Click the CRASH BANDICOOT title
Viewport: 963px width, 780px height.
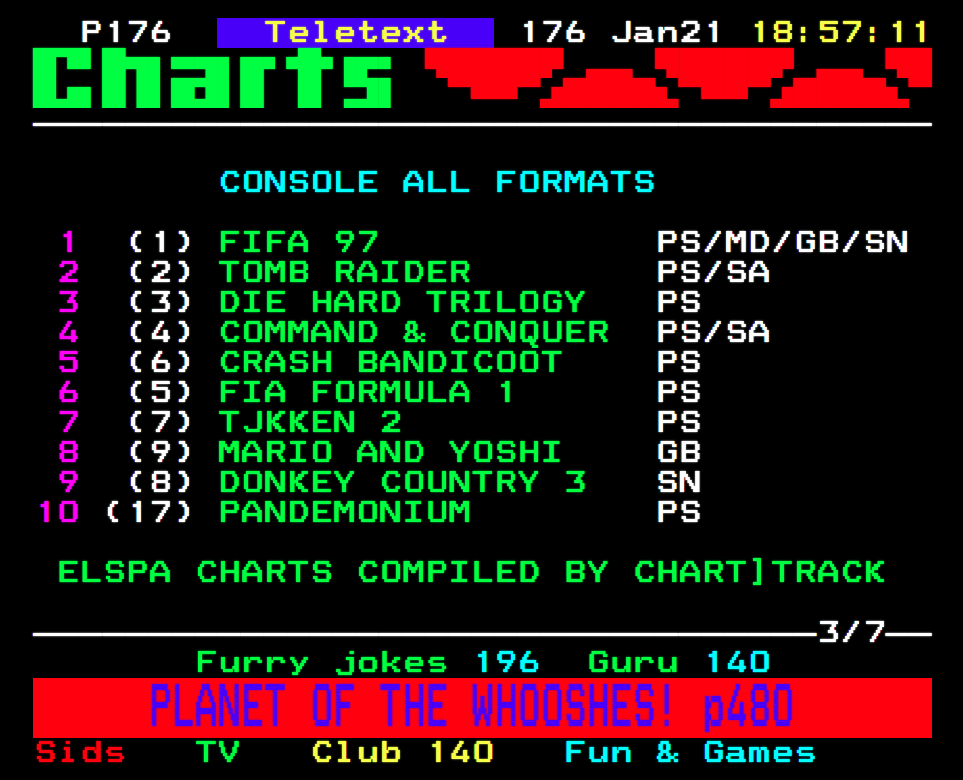tap(391, 362)
